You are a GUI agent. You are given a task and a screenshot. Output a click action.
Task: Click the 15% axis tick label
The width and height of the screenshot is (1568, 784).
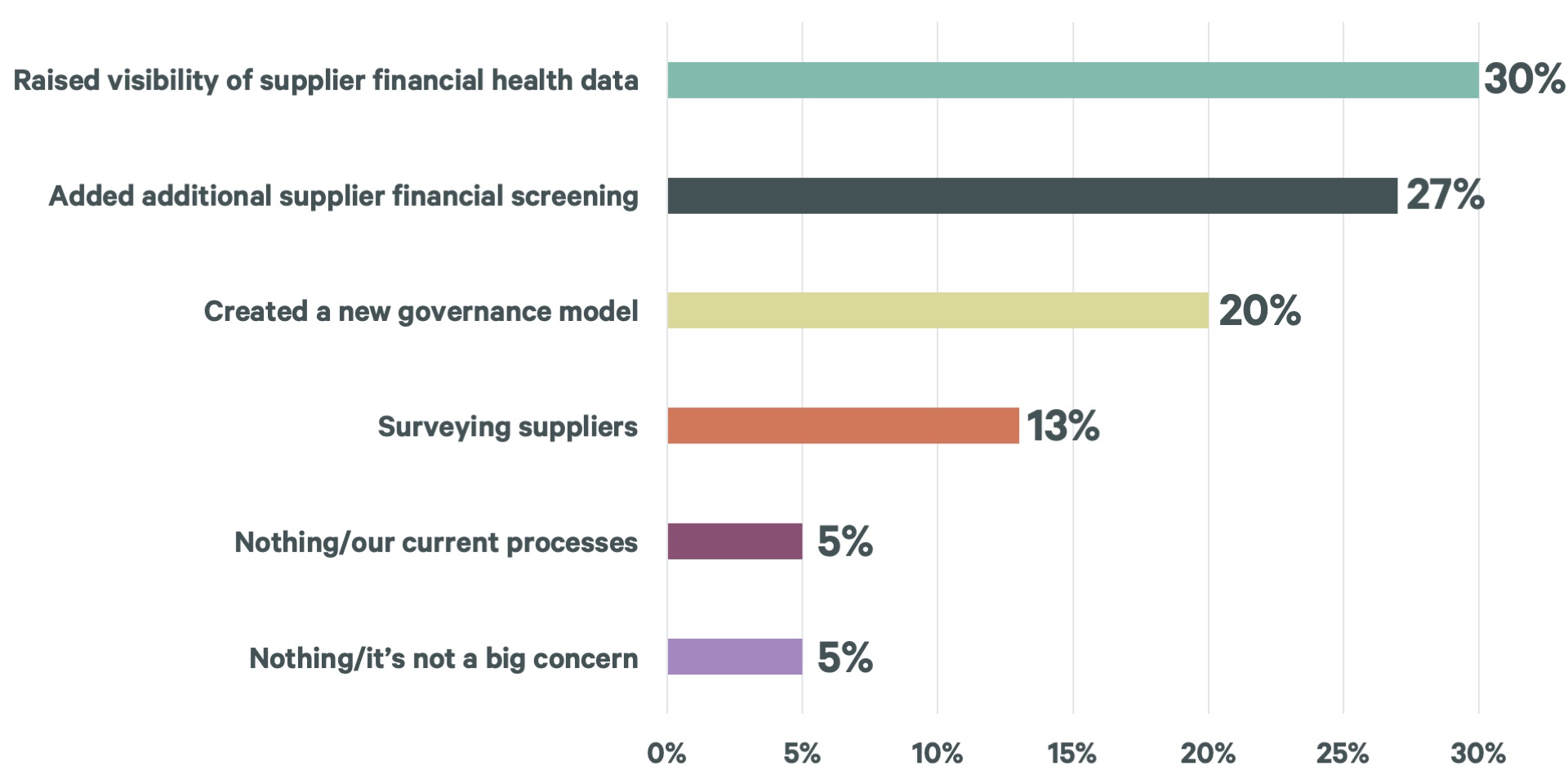pos(1071,753)
